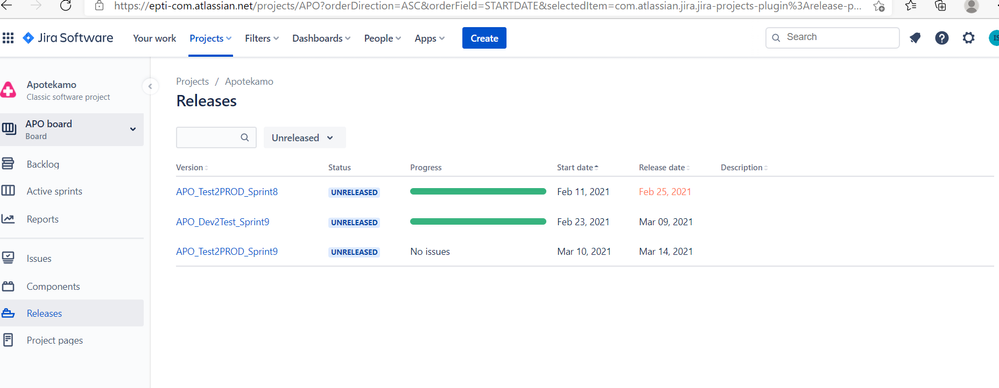
Task: Go to Active sprints in the sidebar
Action: [54, 191]
